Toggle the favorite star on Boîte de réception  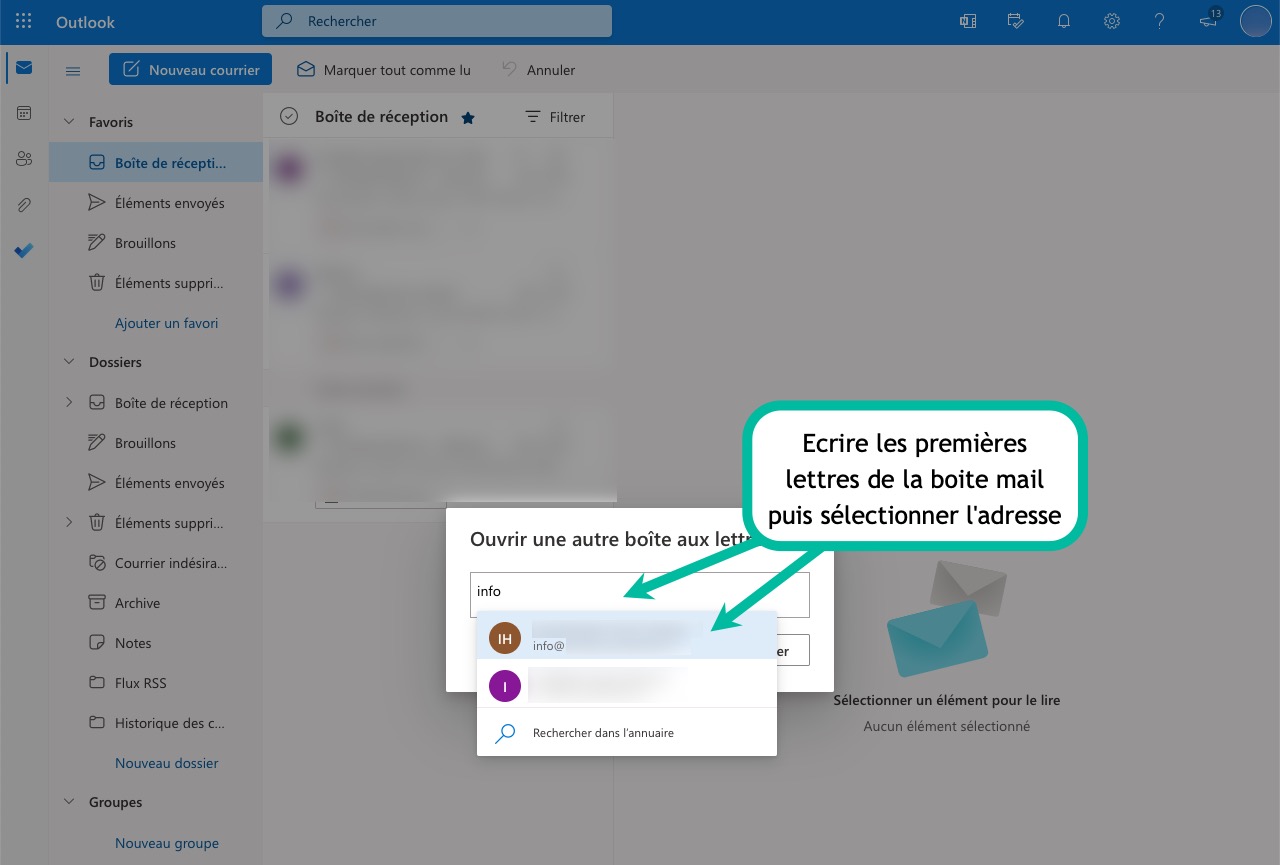pos(467,118)
